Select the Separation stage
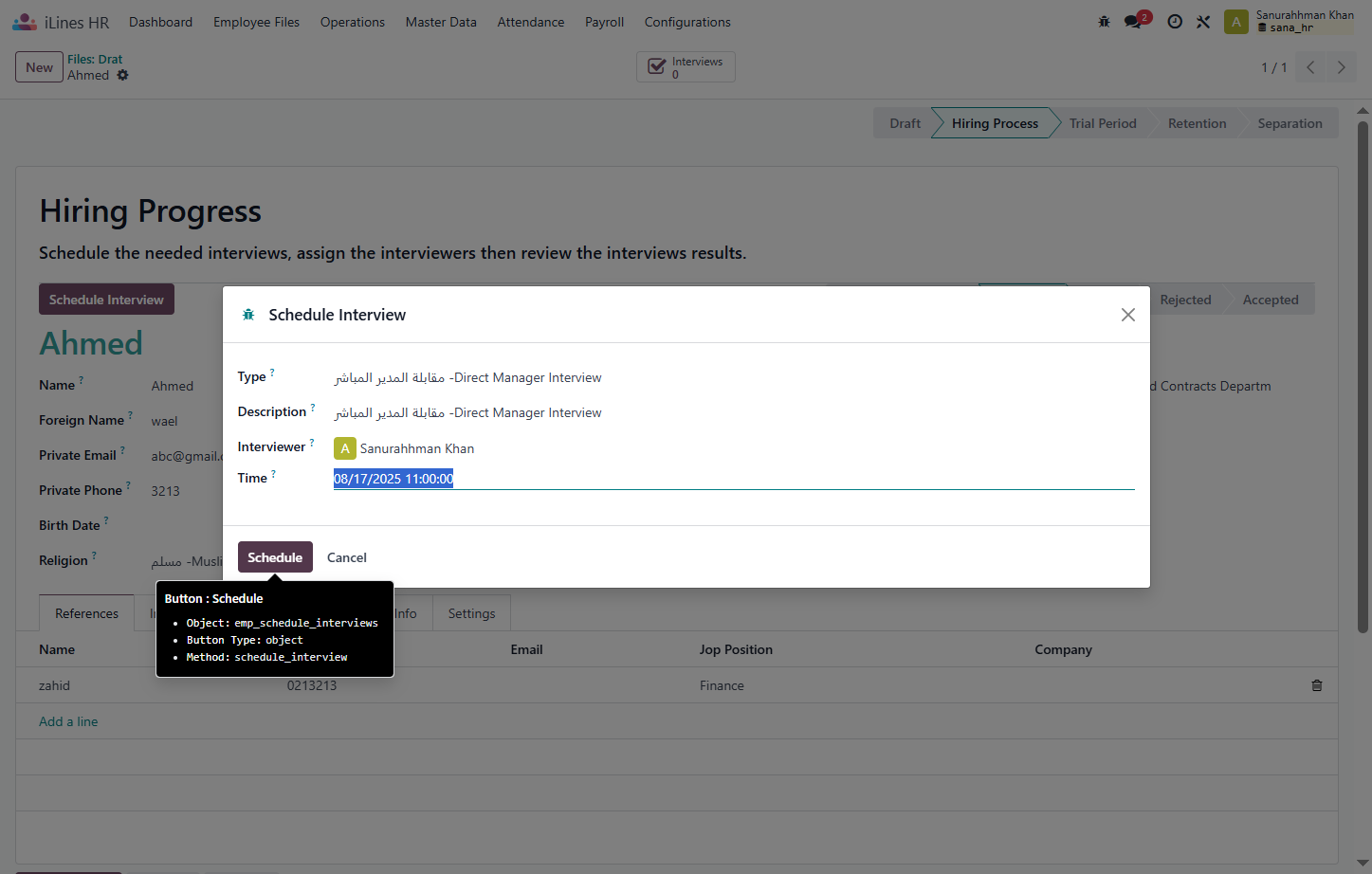 tap(1290, 123)
